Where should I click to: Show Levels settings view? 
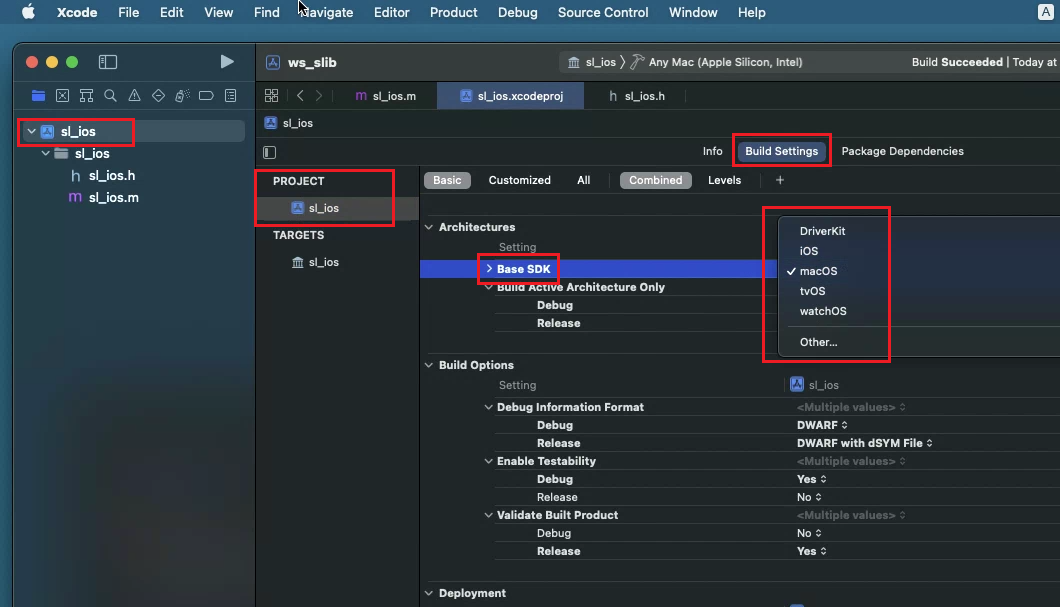[x=724, y=180]
